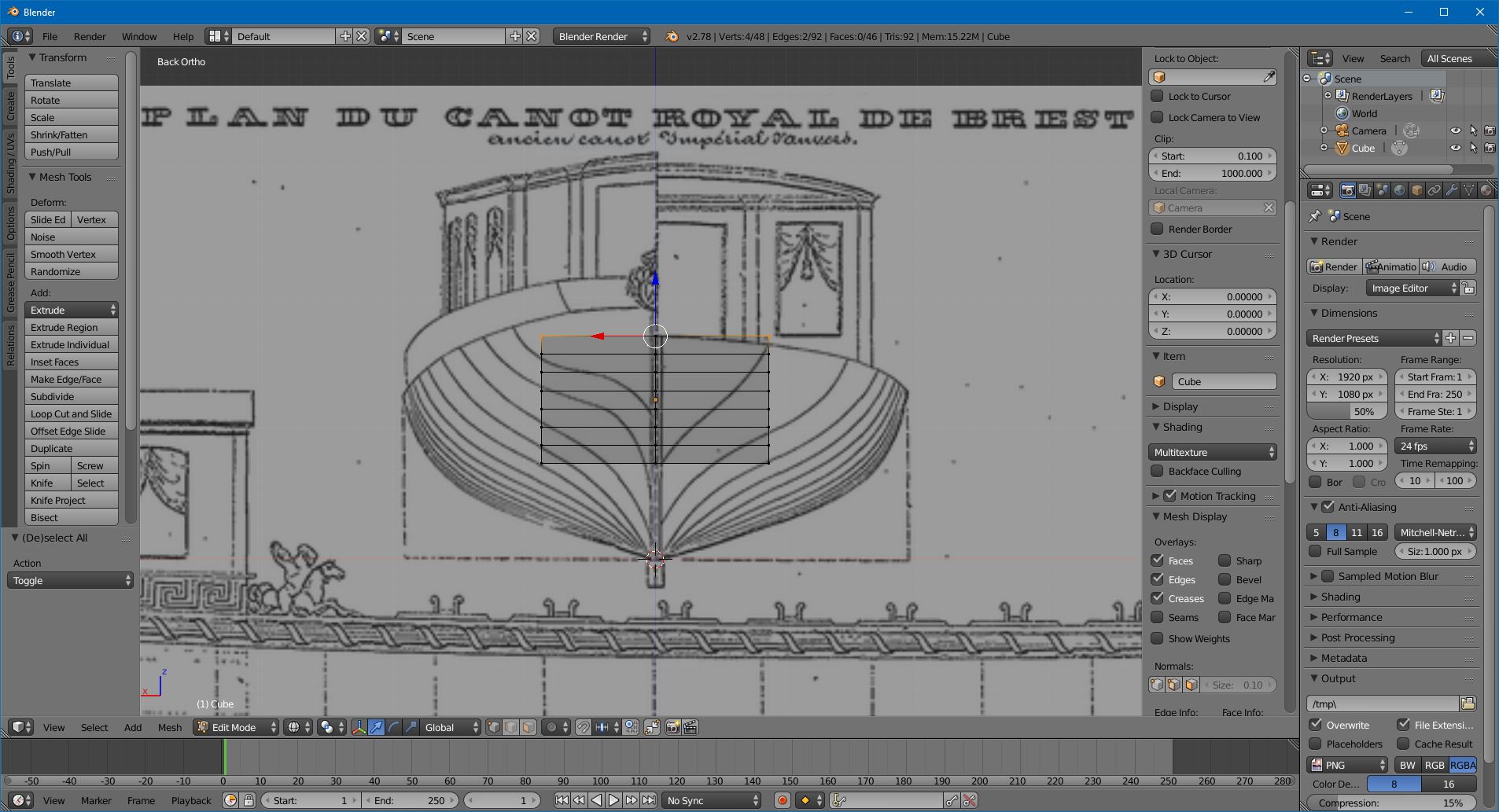Open the Modifiers properties tab wrench icon
1499x812 pixels.
click(x=1451, y=190)
